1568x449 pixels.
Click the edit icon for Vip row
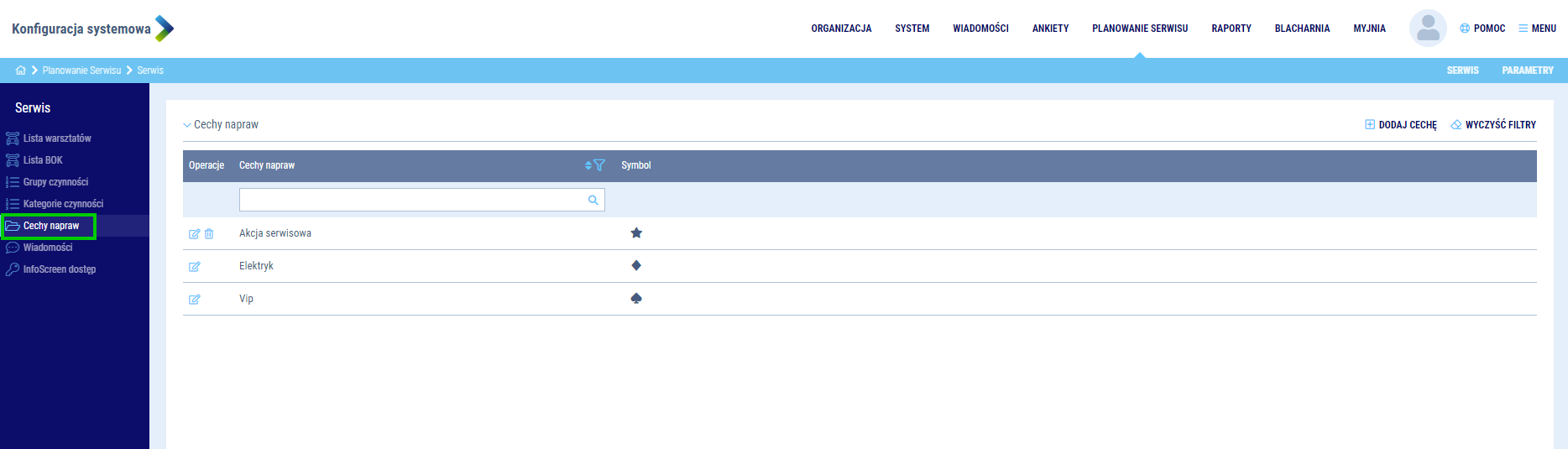pyautogui.click(x=194, y=300)
